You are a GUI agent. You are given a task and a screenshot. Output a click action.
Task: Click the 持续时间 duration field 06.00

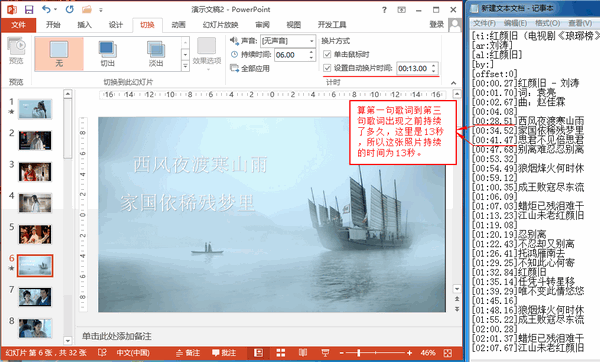pos(291,55)
